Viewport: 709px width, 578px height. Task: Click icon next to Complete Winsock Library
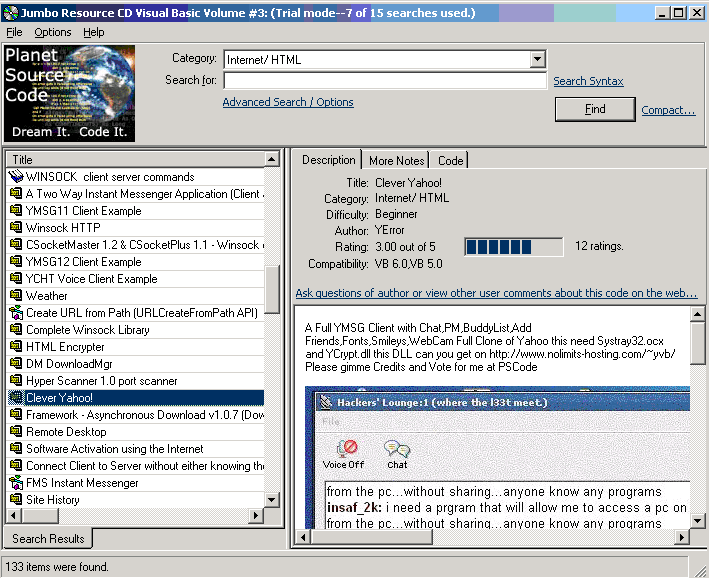[x=16, y=329]
